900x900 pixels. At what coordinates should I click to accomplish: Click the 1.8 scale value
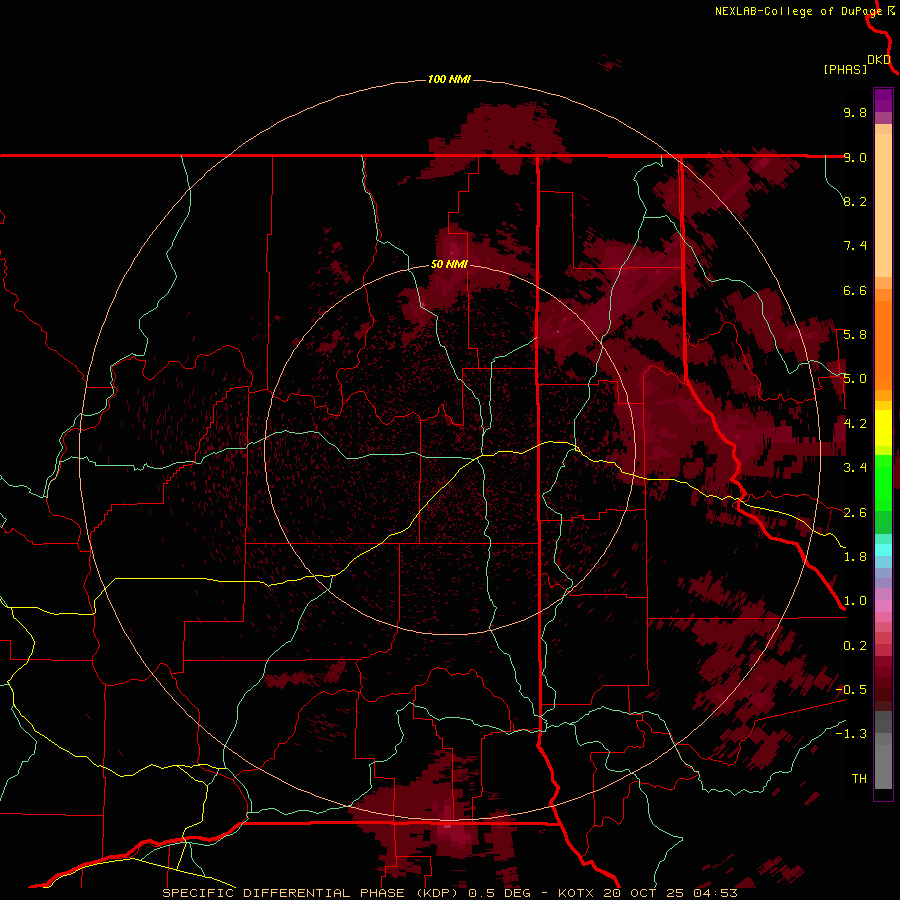(855, 557)
